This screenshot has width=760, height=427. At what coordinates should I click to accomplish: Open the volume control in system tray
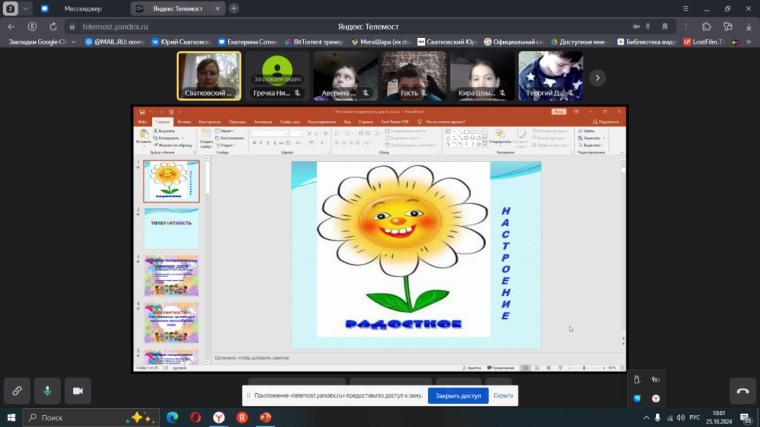pos(681,417)
